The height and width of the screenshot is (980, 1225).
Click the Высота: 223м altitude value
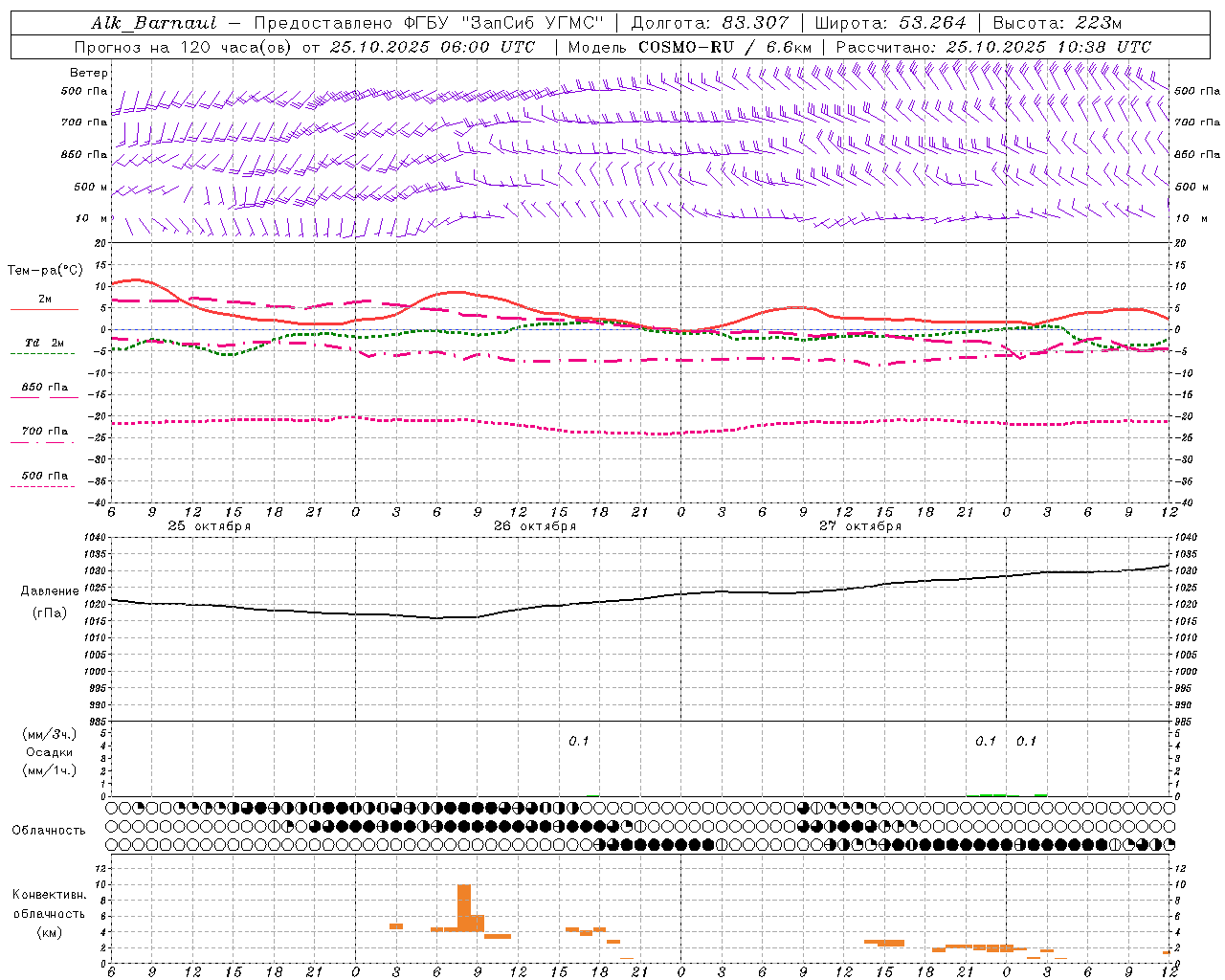click(x=1058, y=23)
